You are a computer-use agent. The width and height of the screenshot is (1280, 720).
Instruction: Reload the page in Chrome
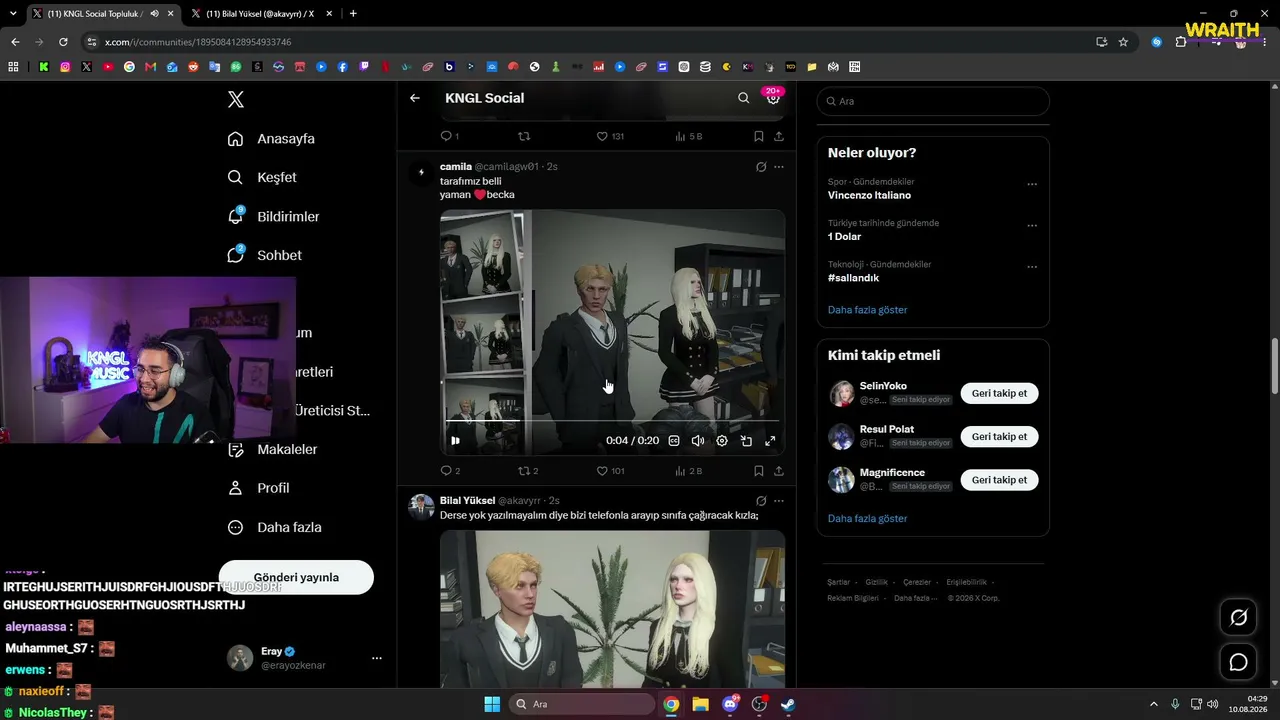coord(63,42)
